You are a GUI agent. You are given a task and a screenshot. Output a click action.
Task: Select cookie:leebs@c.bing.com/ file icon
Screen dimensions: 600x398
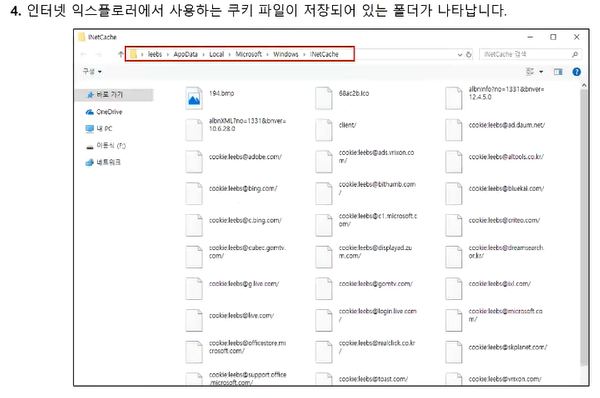tap(194, 225)
